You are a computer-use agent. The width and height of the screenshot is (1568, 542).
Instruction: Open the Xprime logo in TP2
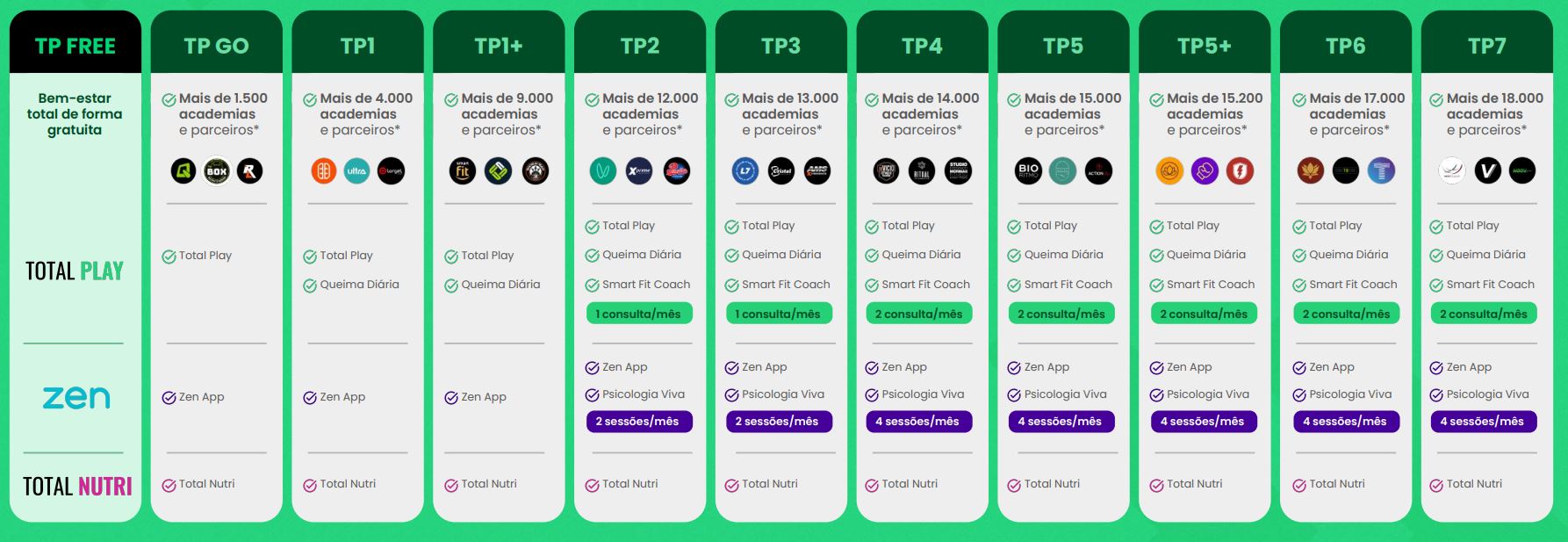point(639,171)
